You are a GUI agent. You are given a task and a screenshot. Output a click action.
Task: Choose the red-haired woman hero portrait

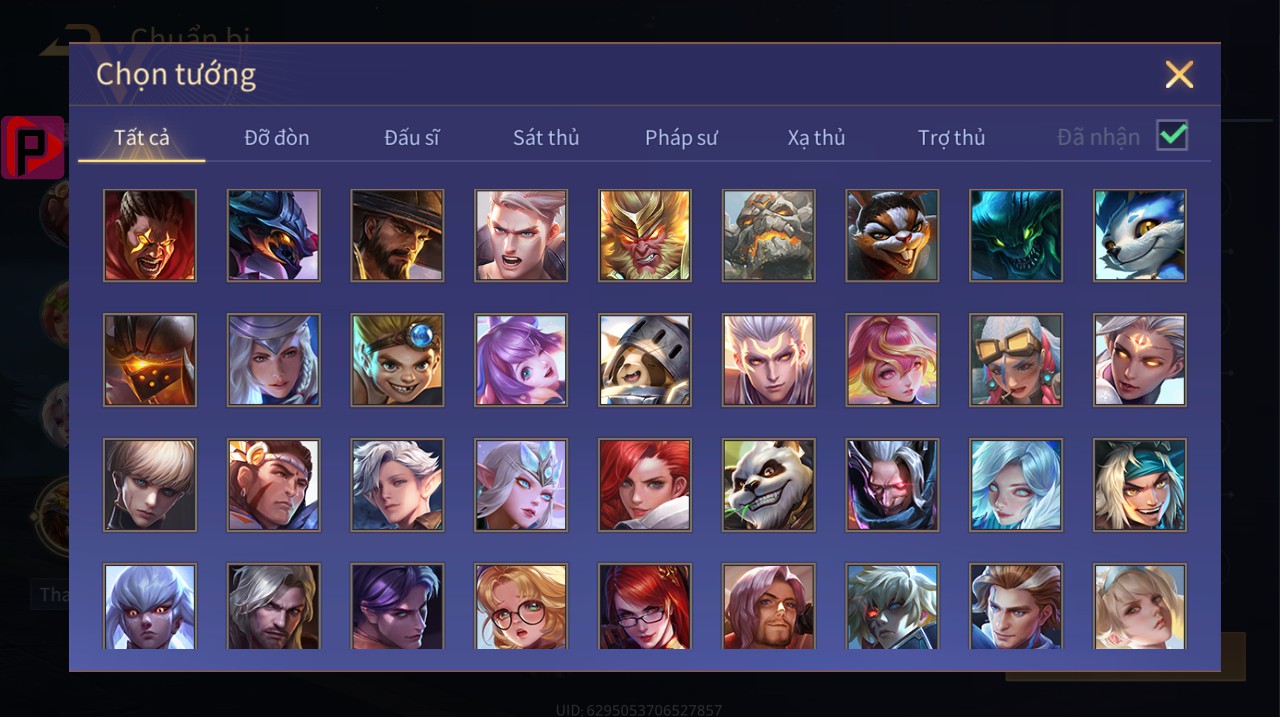(x=645, y=484)
